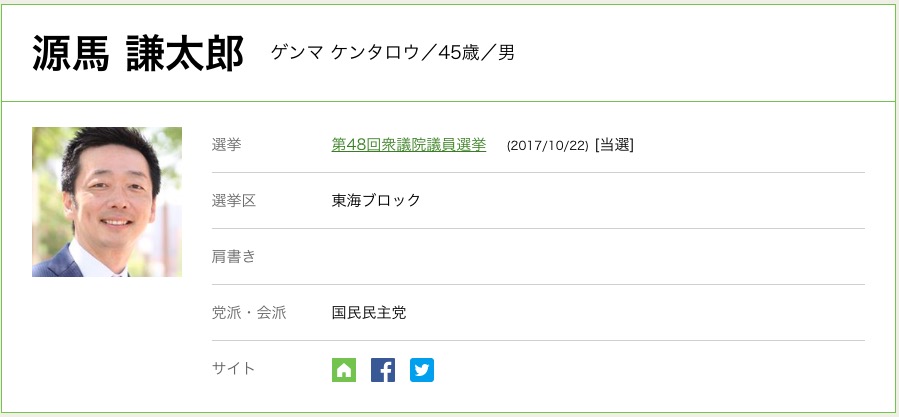Image resolution: width=899 pixels, height=417 pixels.
Task: Click the given name 謙太郎 in the heading
Action: 185,54
